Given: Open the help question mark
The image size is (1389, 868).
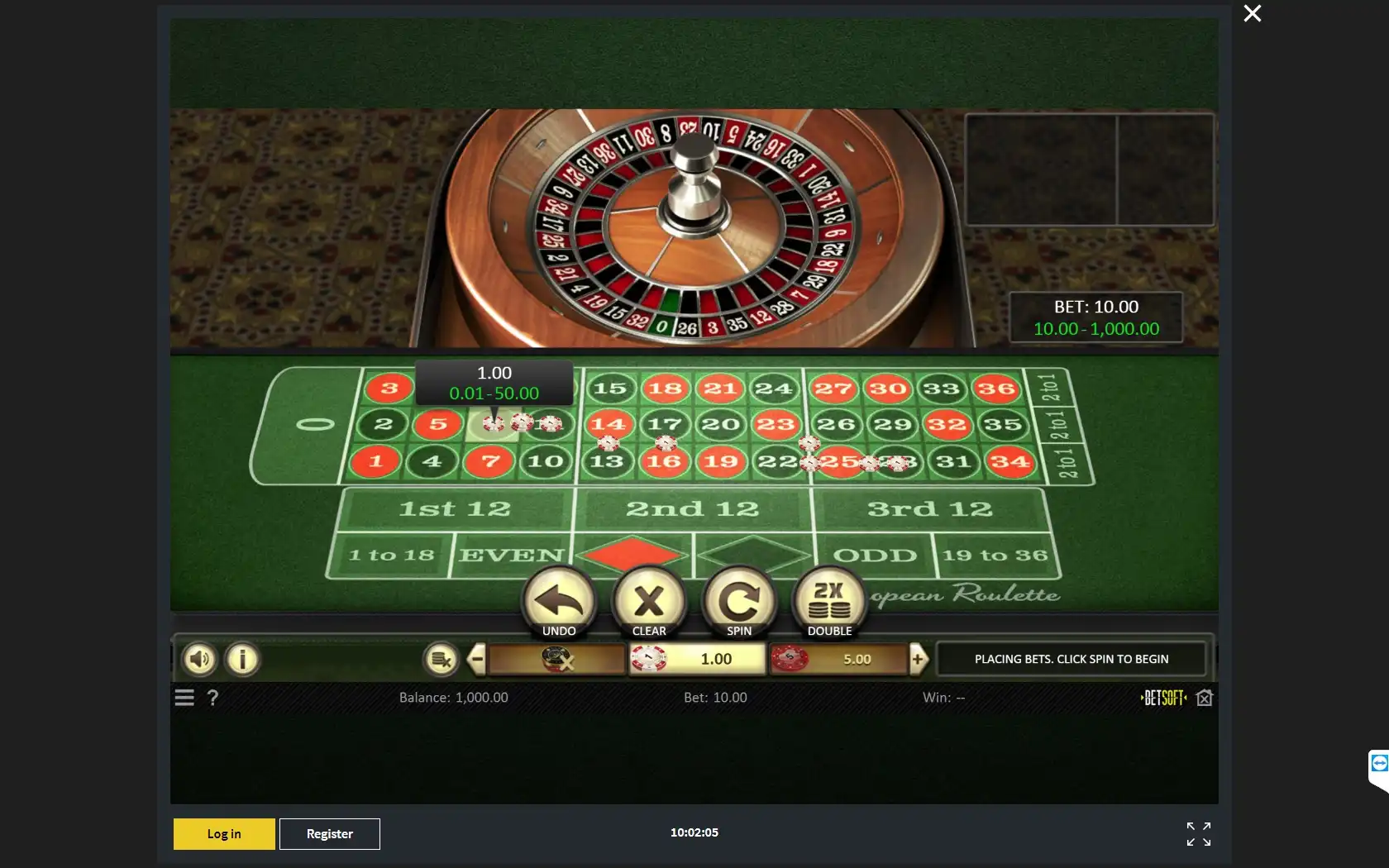Looking at the screenshot, I should pos(212,698).
